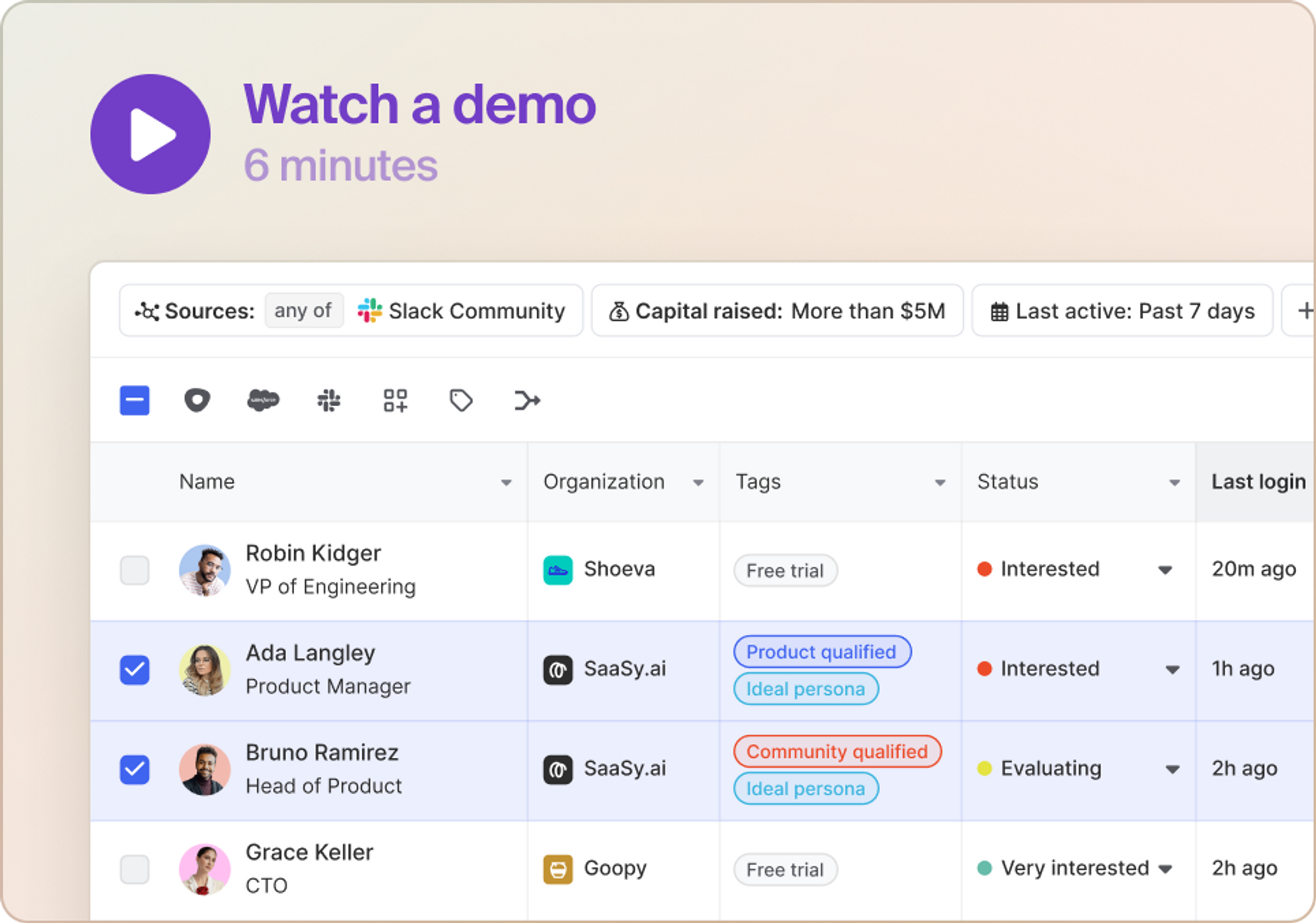Click the Shoeva organization logo

pos(558,570)
